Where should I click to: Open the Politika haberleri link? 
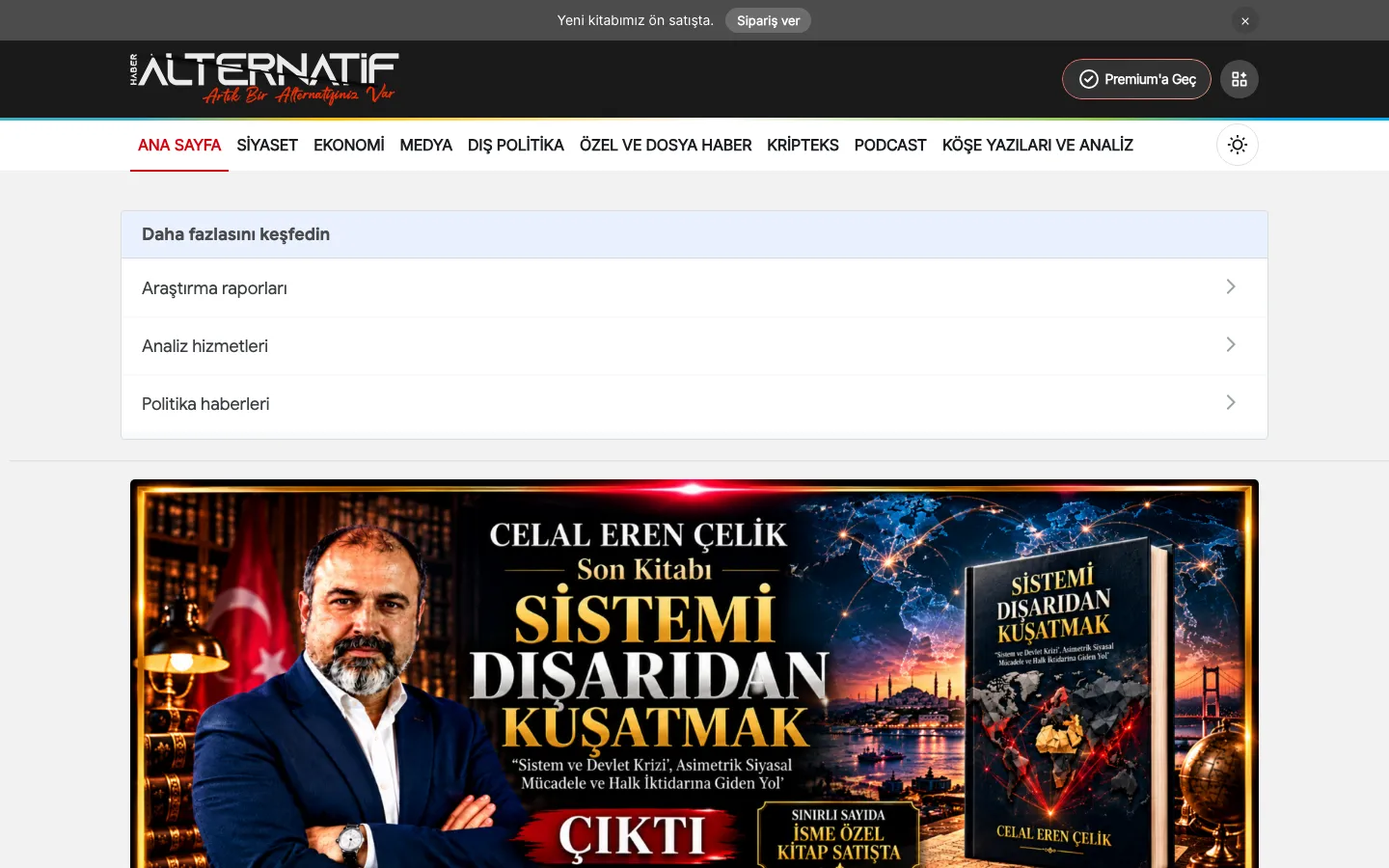coord(694,404)
